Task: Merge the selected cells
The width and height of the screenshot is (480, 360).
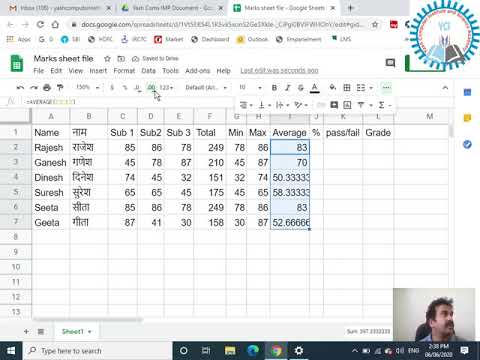Action: click(x=361, y=88)
